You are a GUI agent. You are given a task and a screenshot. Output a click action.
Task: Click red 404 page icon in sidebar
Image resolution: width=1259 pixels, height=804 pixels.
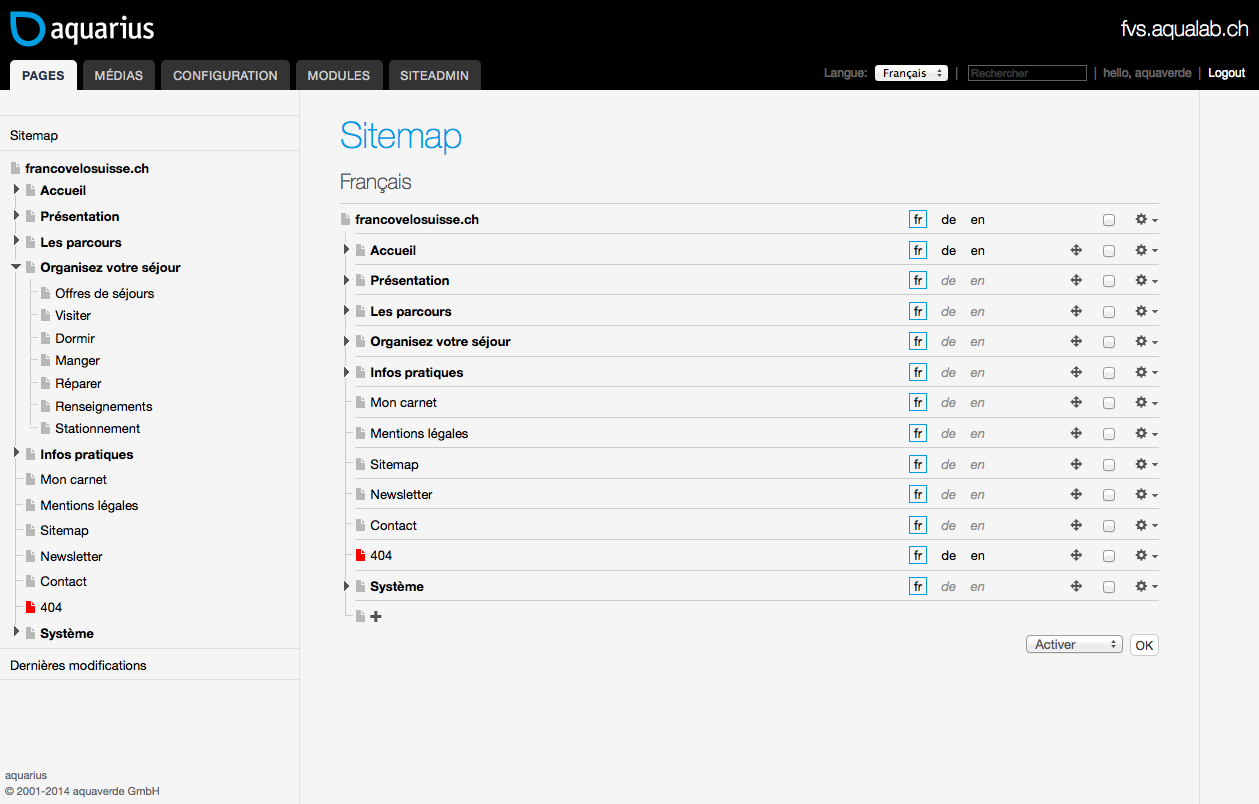point(30,608)
